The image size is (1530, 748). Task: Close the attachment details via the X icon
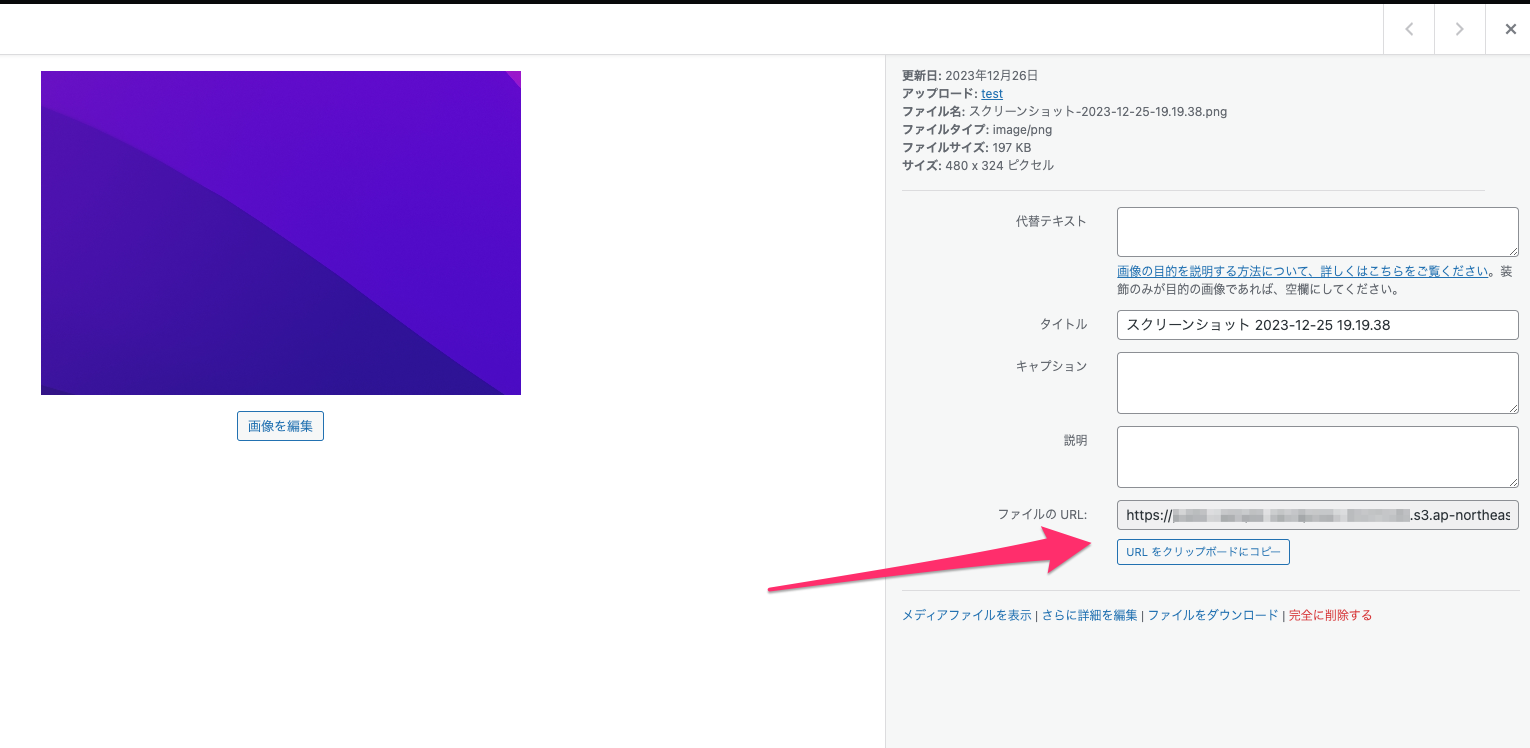tap(1510, 29)
